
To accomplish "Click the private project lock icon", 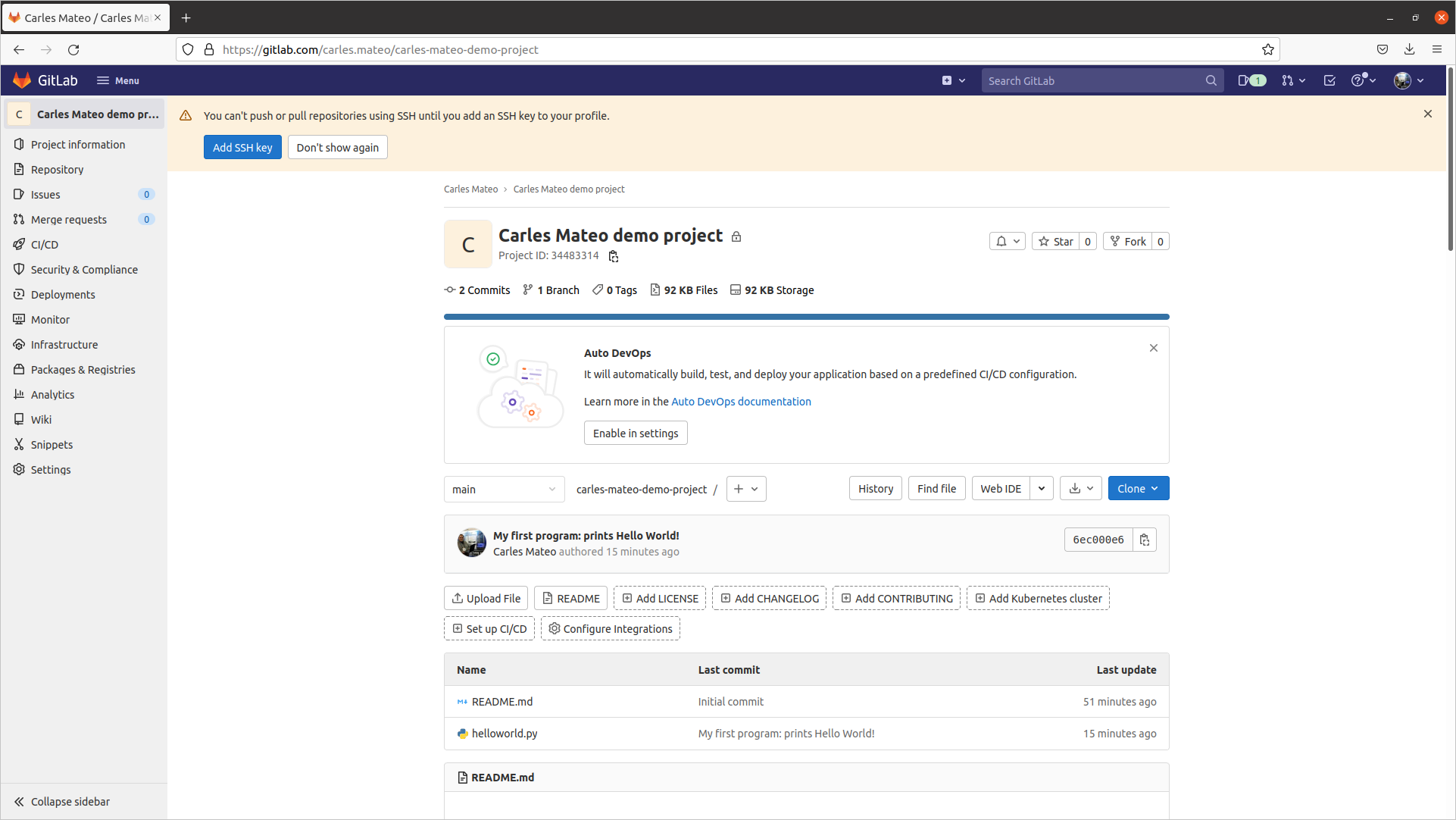I will (736, 236).
